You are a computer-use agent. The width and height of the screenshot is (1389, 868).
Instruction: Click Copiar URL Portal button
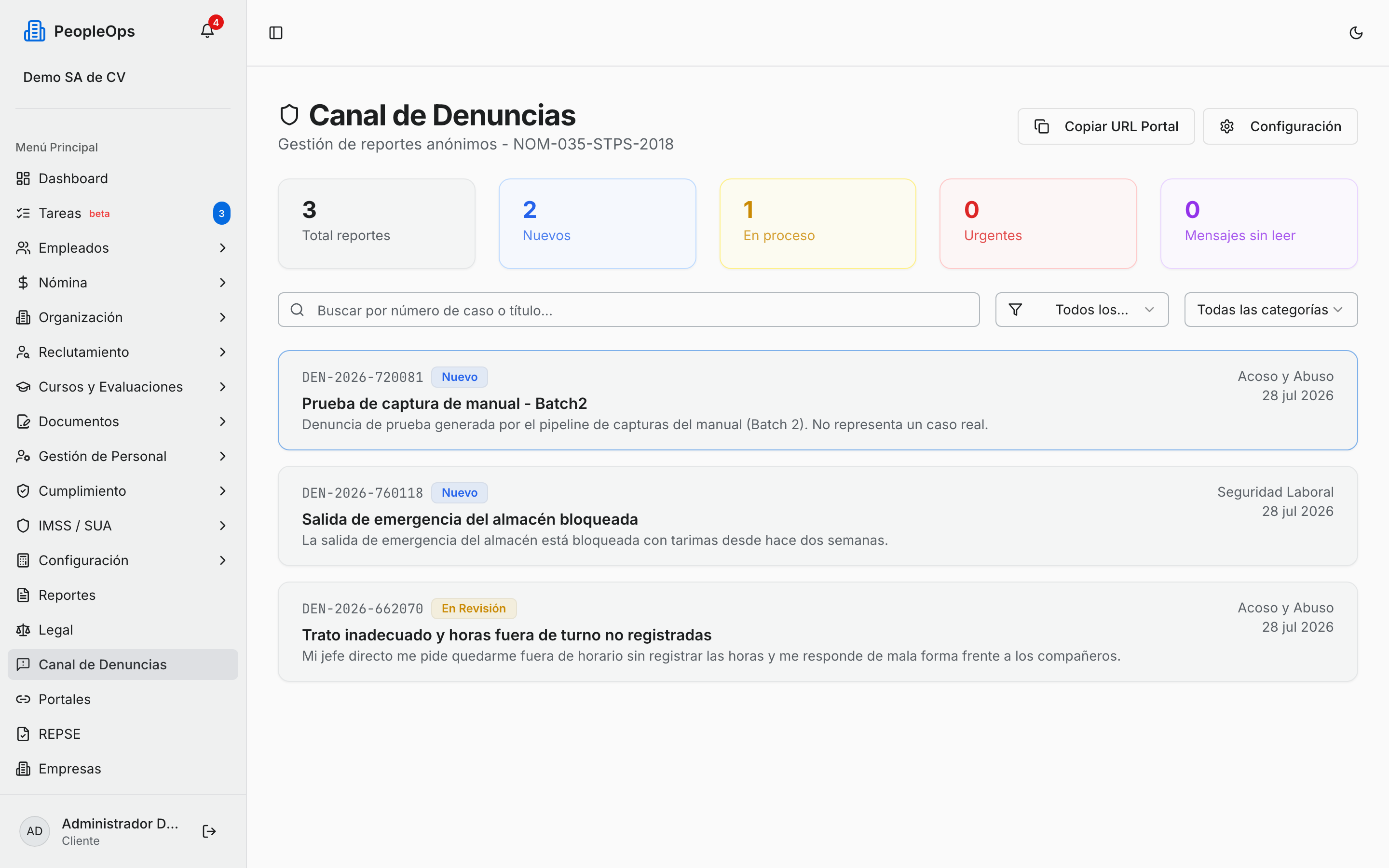pos(1105,126)
